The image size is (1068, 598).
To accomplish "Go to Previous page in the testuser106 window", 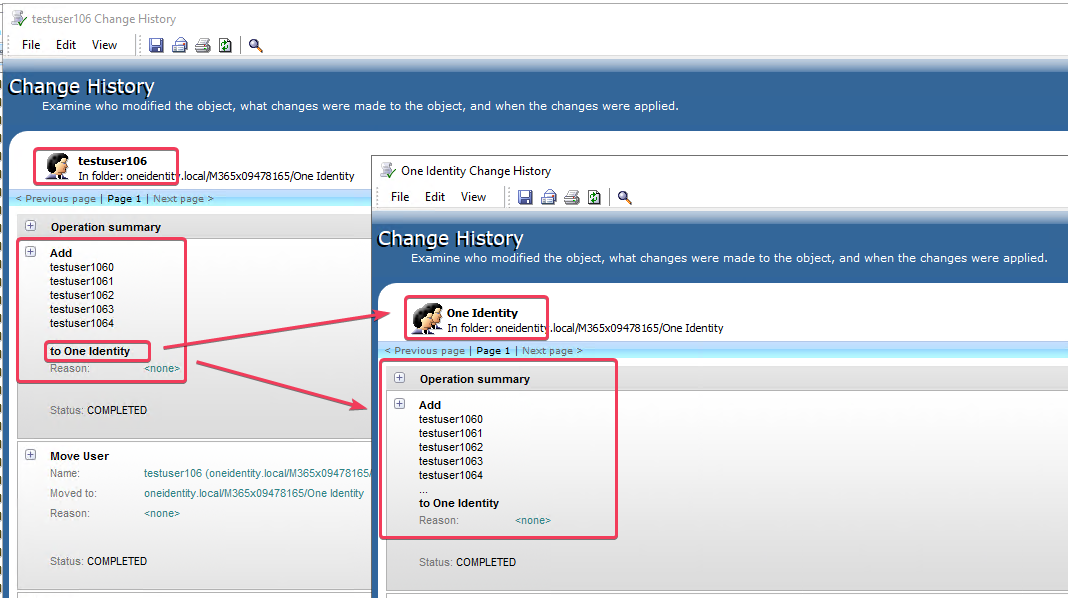I will (x=56, y=199).
